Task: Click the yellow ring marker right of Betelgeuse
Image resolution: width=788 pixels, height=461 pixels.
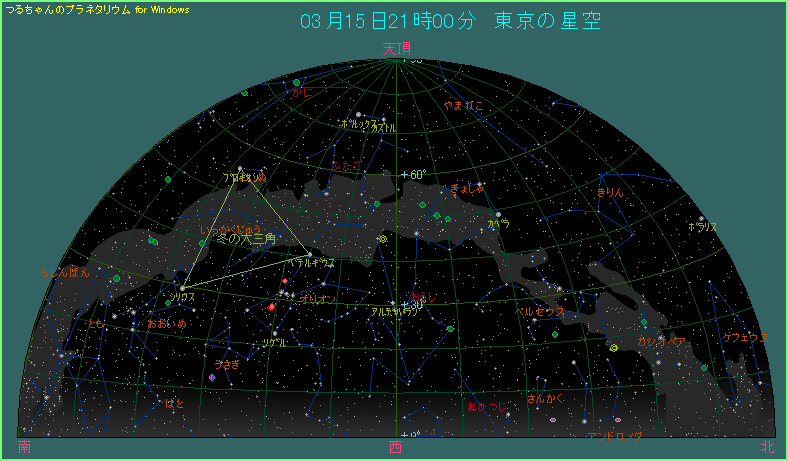Action: coord(383,239)
